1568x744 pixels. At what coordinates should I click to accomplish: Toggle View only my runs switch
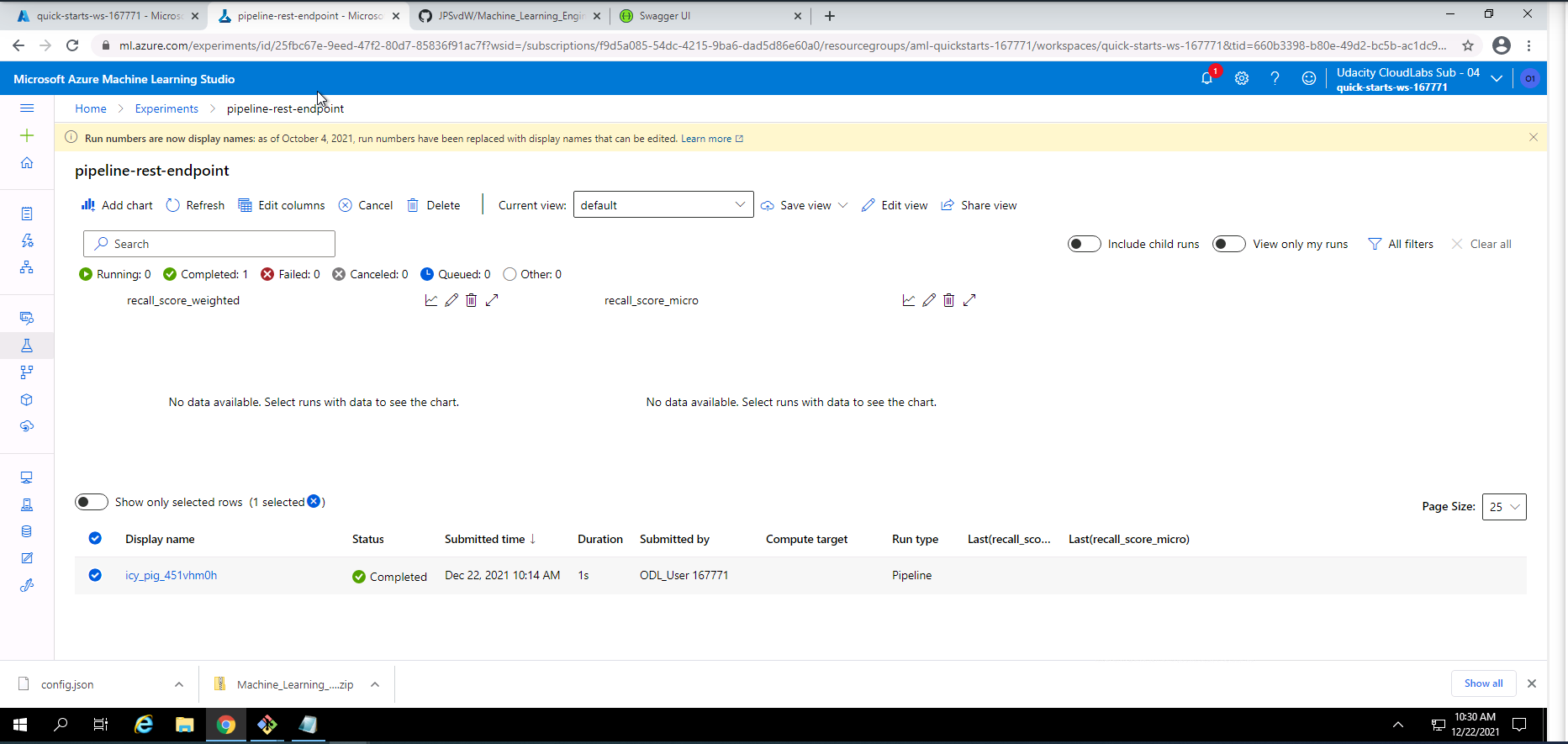[1228, 244]
